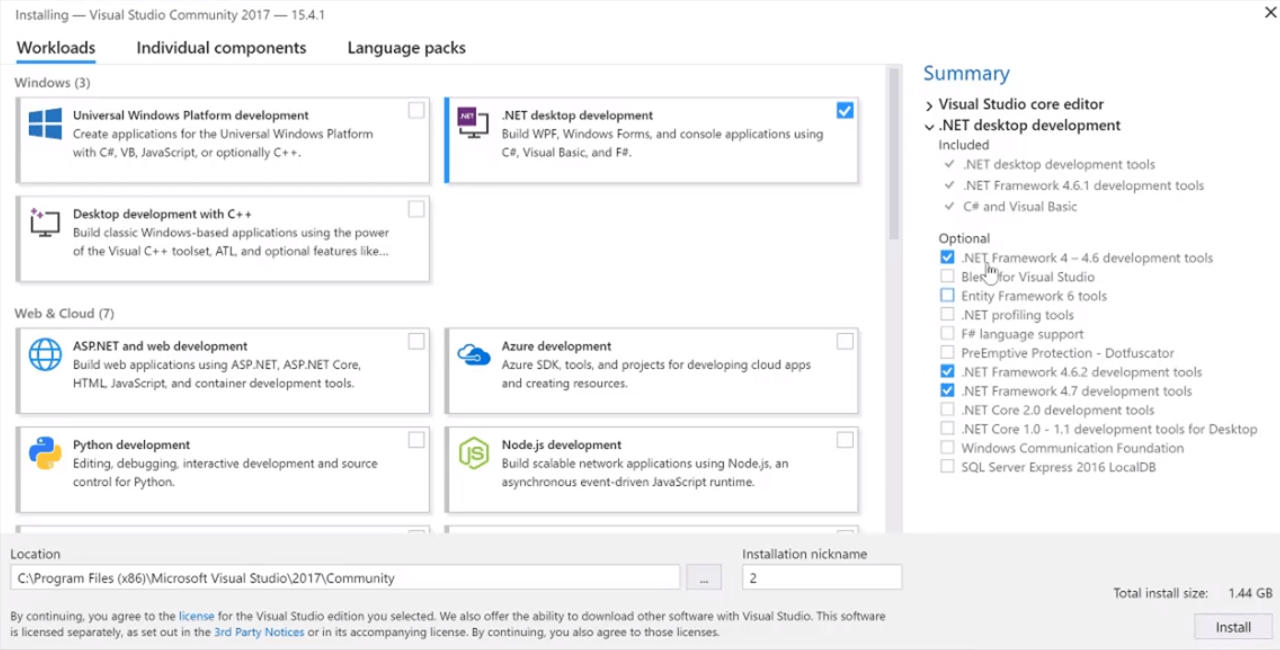Check Universal Windows Platform development workload
The width and height of the screenshot is (1280, 650).
[416, 110]
